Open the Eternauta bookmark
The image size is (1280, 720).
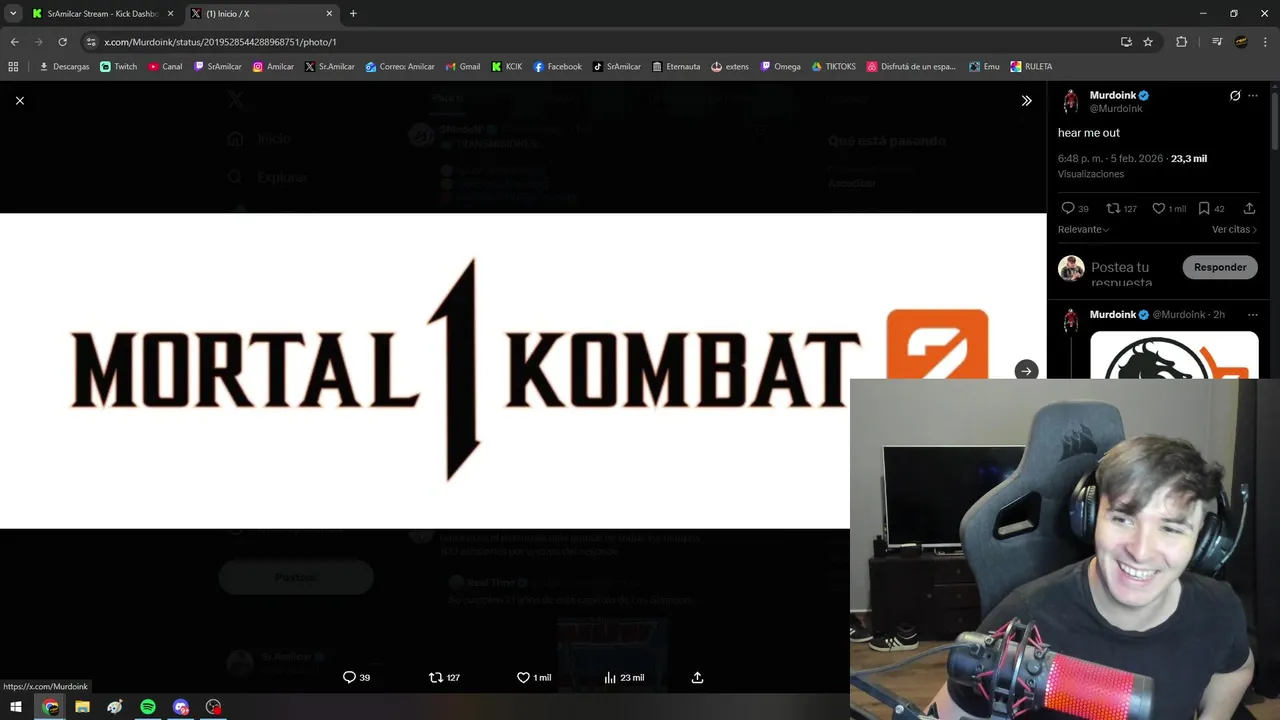coord(676,66)
